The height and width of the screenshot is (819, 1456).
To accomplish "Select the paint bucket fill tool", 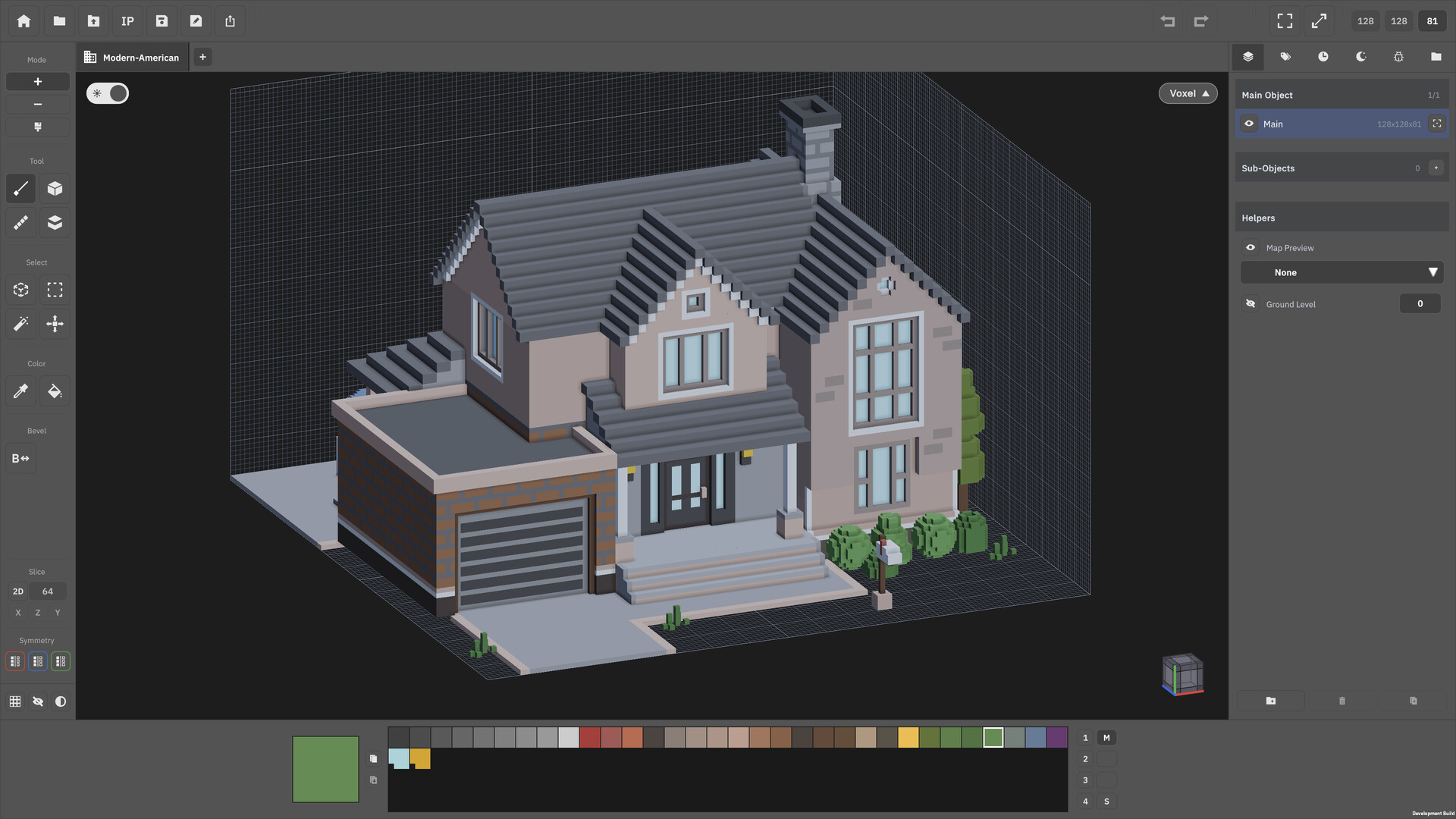I will click(x=55, y=391).
